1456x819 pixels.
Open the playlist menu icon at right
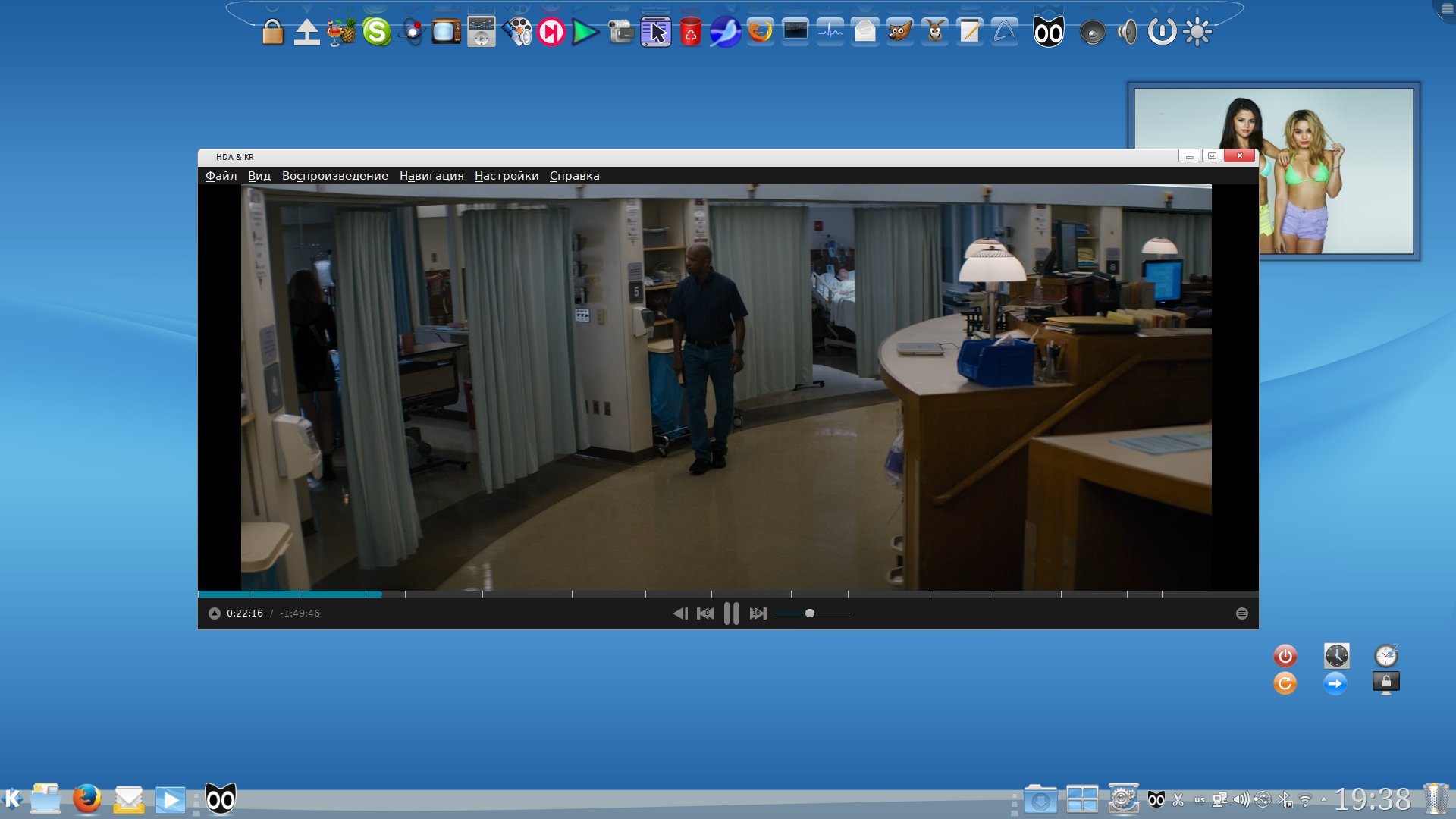(x=1241, y=613)
